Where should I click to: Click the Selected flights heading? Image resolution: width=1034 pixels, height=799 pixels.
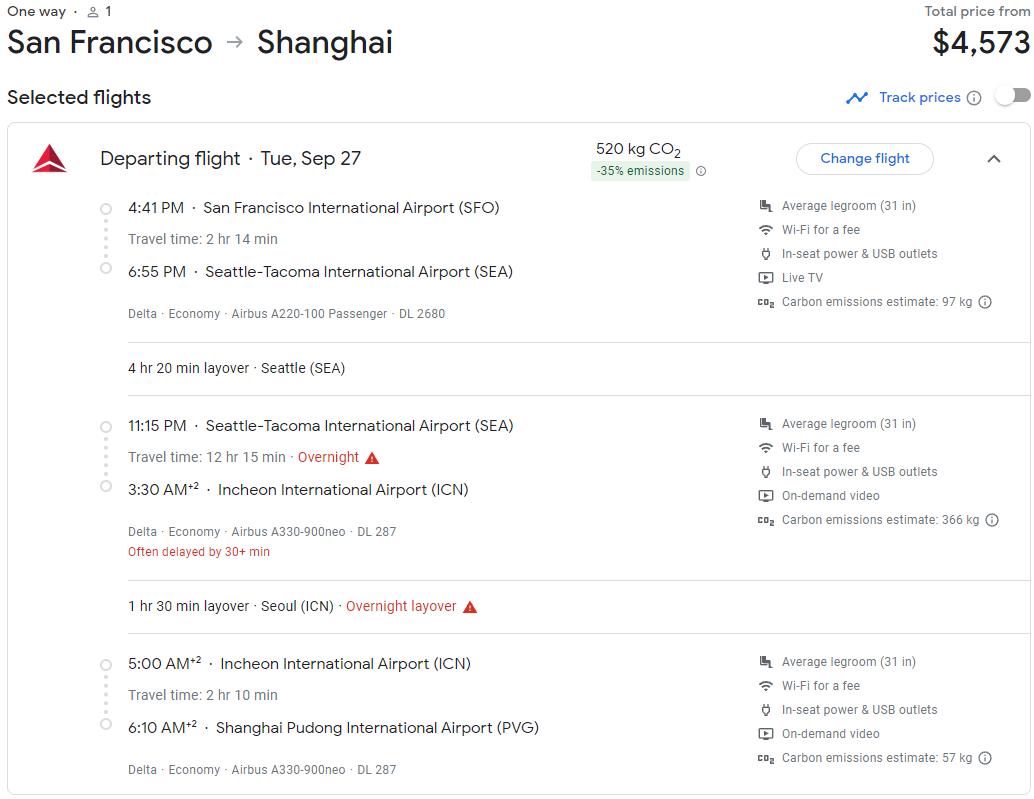click(79, 98)
